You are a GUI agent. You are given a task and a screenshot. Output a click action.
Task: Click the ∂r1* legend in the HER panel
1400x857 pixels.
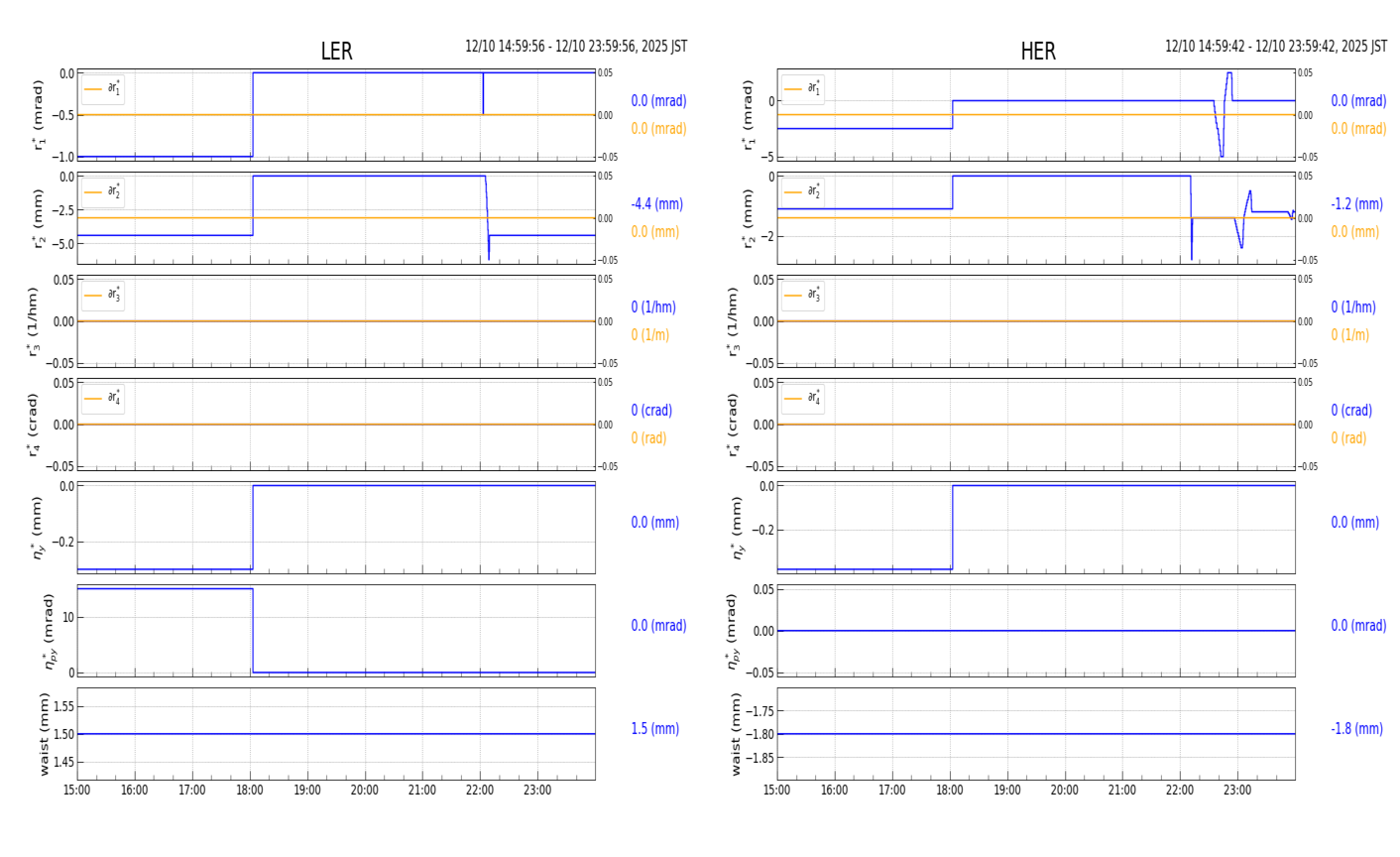tap(803, 89)
